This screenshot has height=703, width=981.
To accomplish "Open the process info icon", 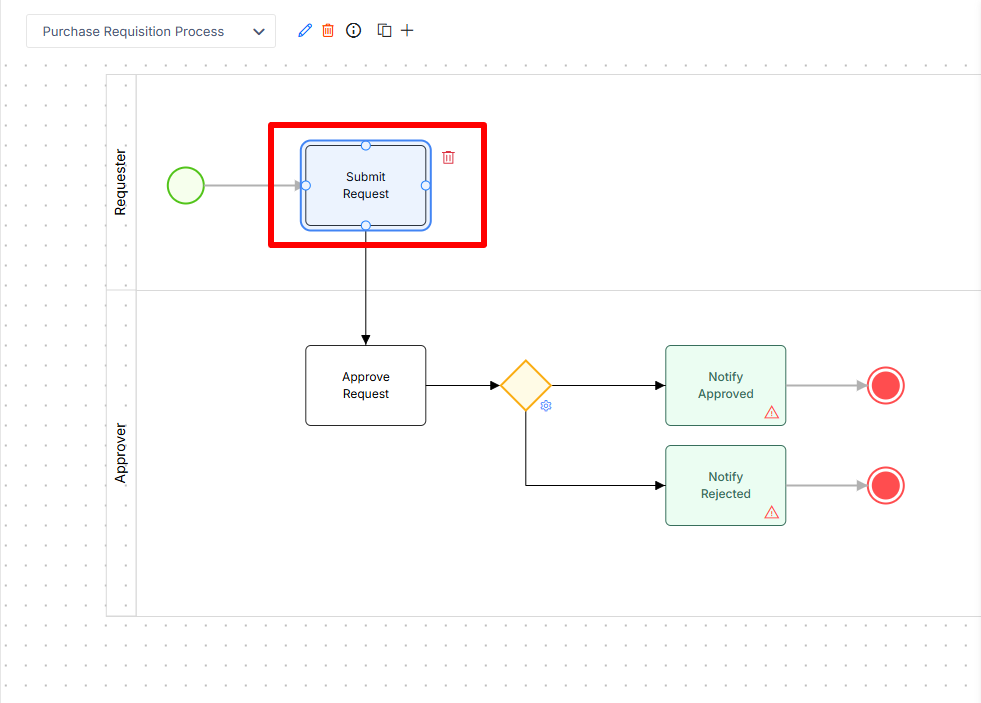I will click(x=353, y=31).
